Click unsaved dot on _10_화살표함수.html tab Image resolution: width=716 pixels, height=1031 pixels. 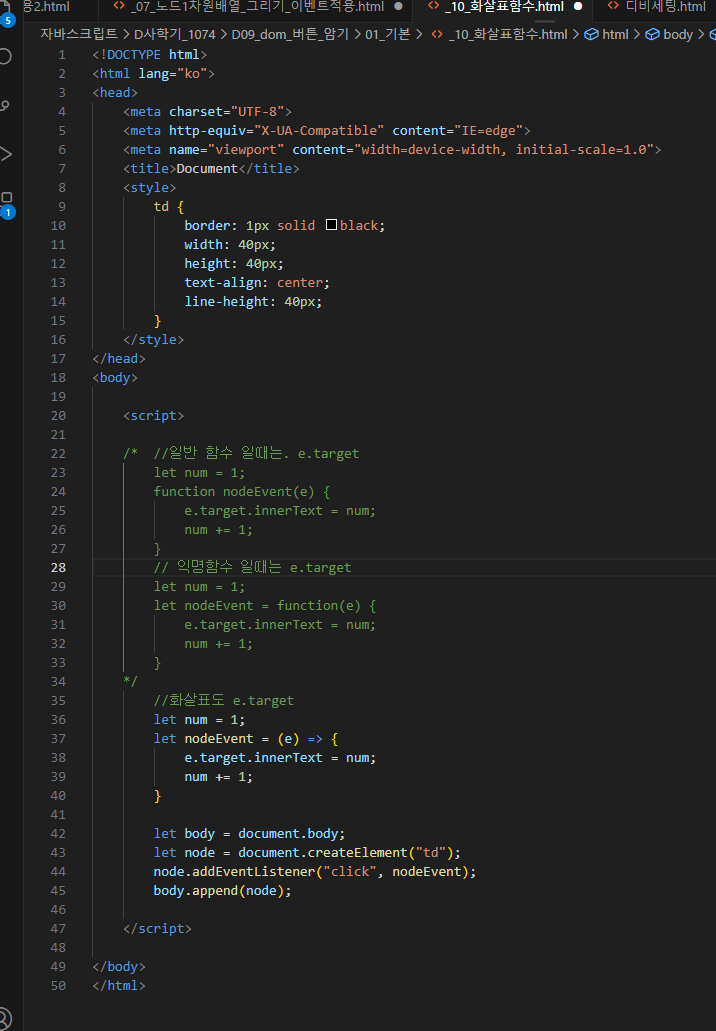(x=578, y=7)
